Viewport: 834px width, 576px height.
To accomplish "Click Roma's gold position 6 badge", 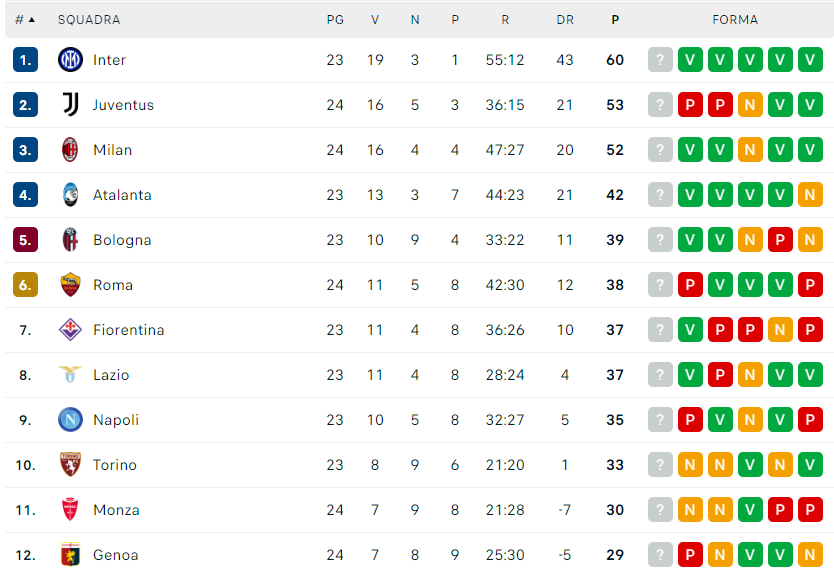I will coord(25,285).
